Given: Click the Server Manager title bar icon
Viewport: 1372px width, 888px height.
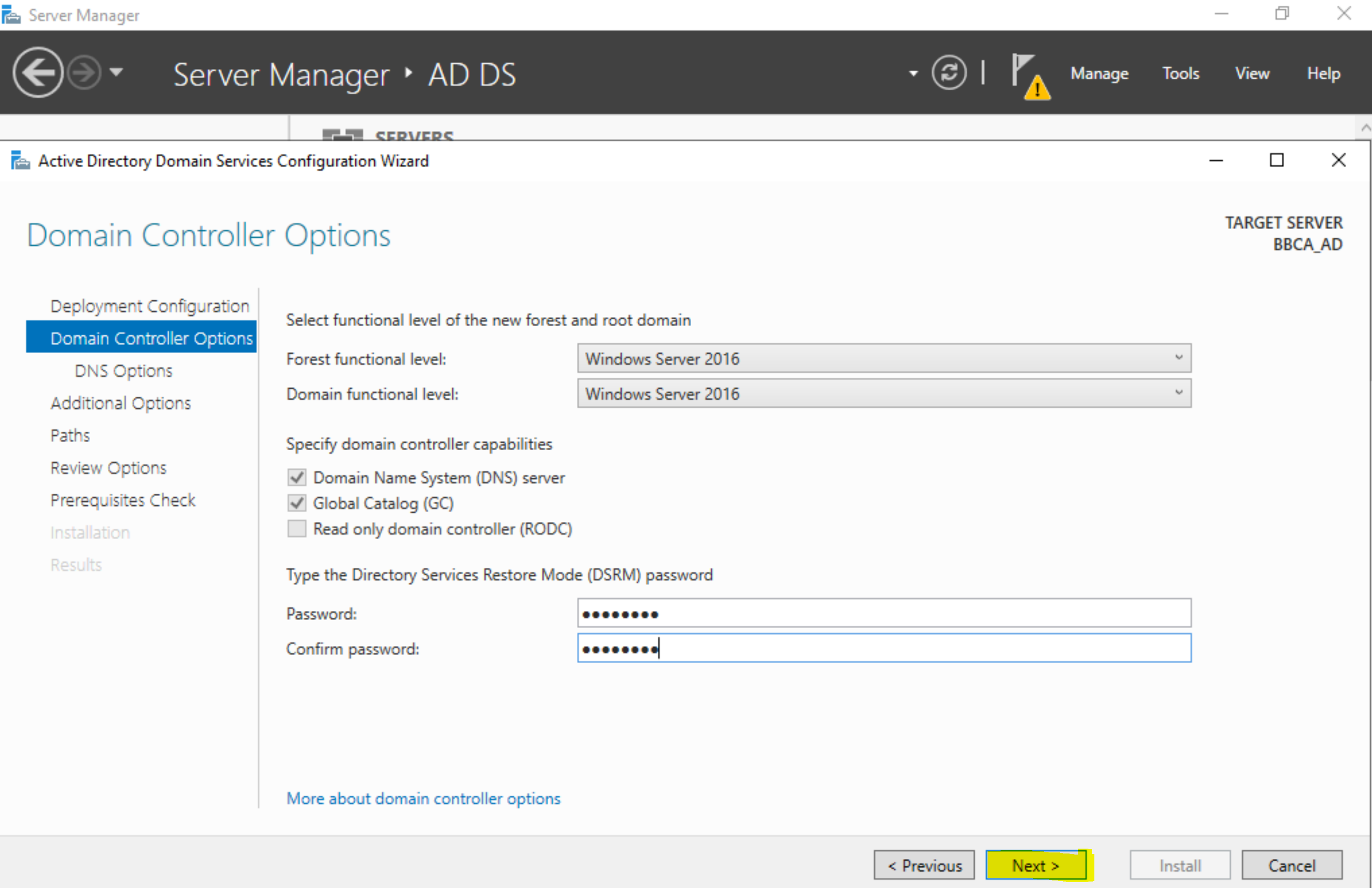Looking at the screenshot, I should [11, 15].
